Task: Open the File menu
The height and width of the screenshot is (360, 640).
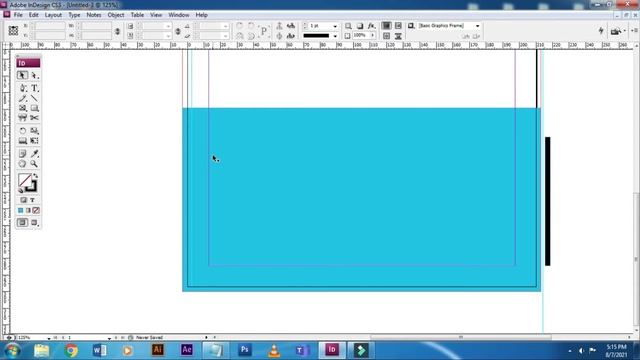Action: [18, 15]
